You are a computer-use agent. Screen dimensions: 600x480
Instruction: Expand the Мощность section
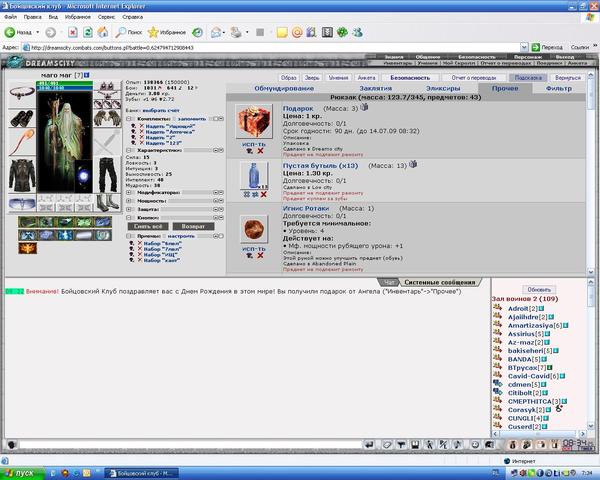point(129,201)
